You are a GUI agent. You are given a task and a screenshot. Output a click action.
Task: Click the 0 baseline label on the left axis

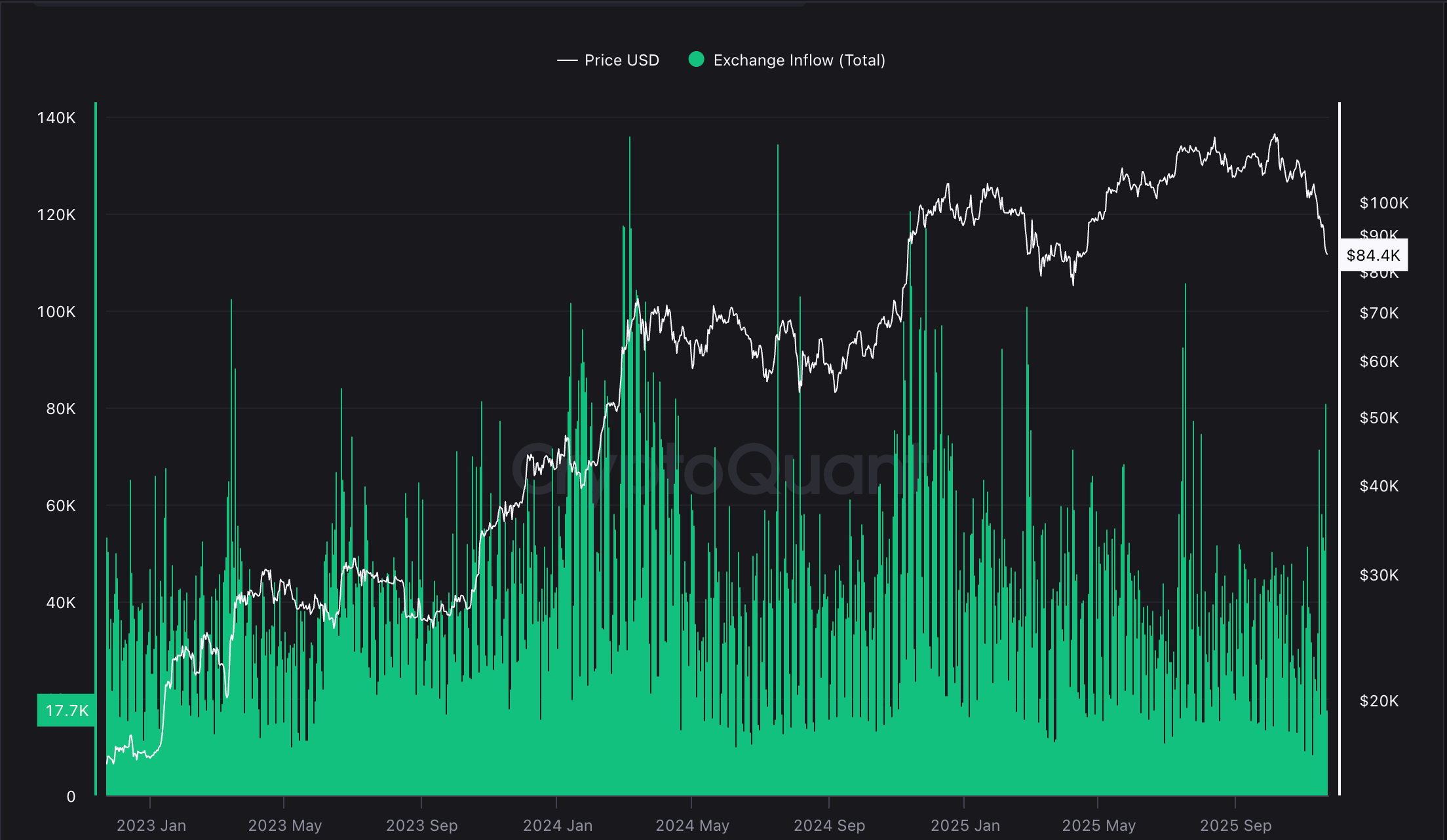[x=72, y=797]
